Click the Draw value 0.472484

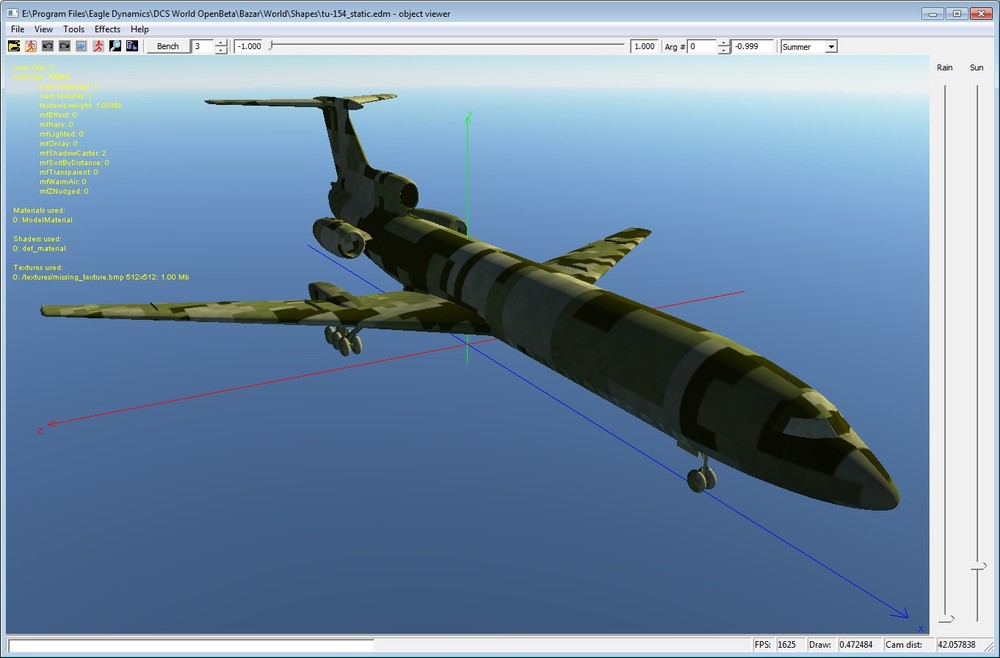[856, 645]
